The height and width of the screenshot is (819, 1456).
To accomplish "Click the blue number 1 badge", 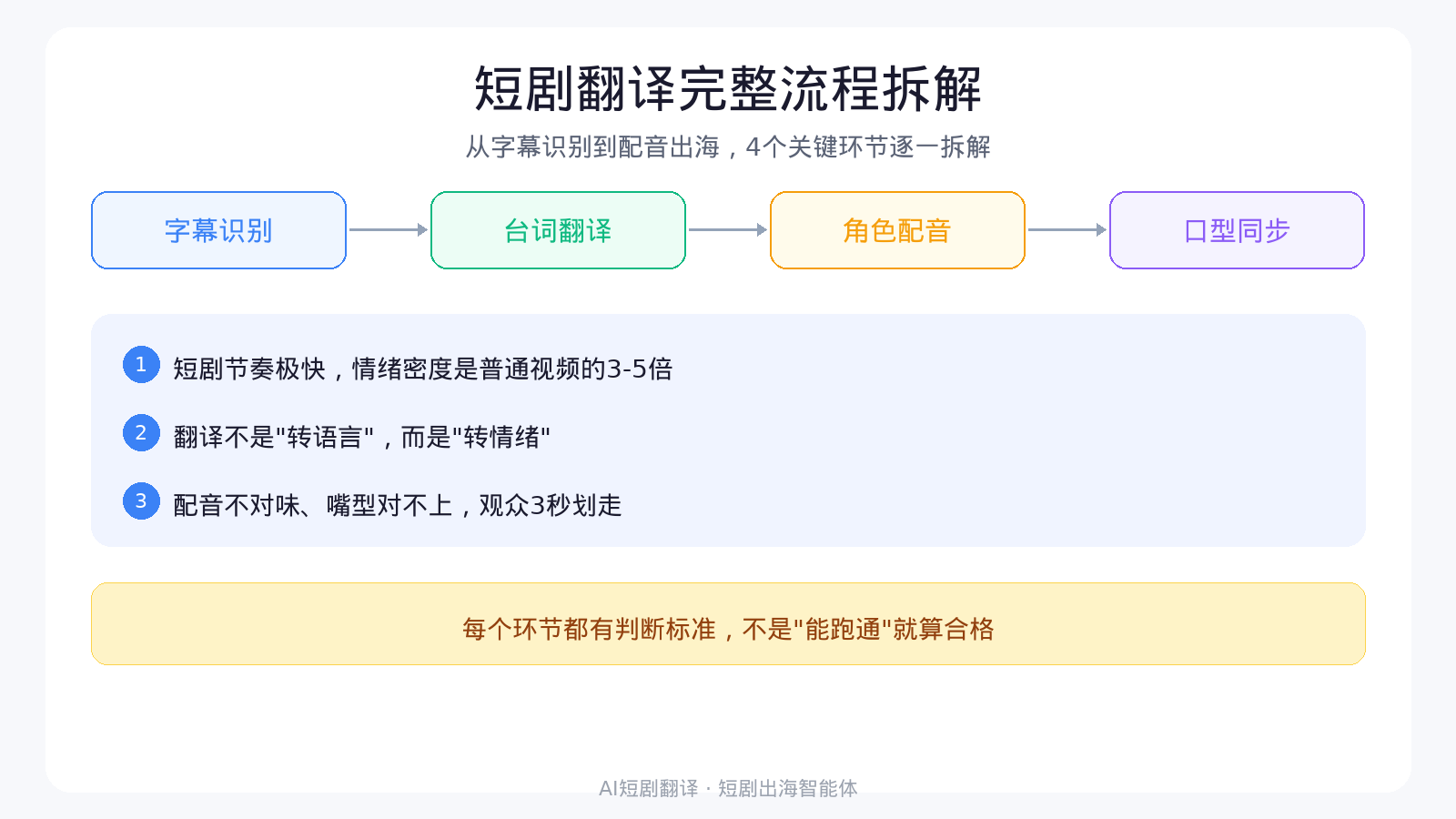I will tap(141, 365).
